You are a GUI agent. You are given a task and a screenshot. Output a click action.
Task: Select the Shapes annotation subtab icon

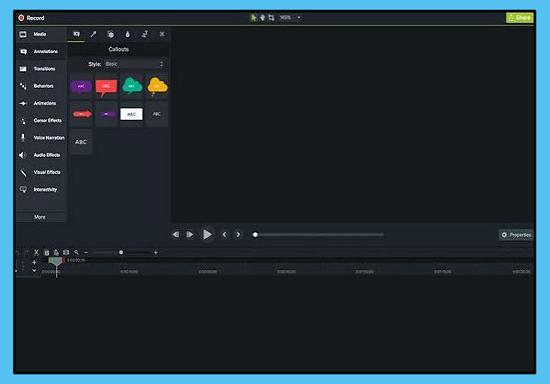111,34
